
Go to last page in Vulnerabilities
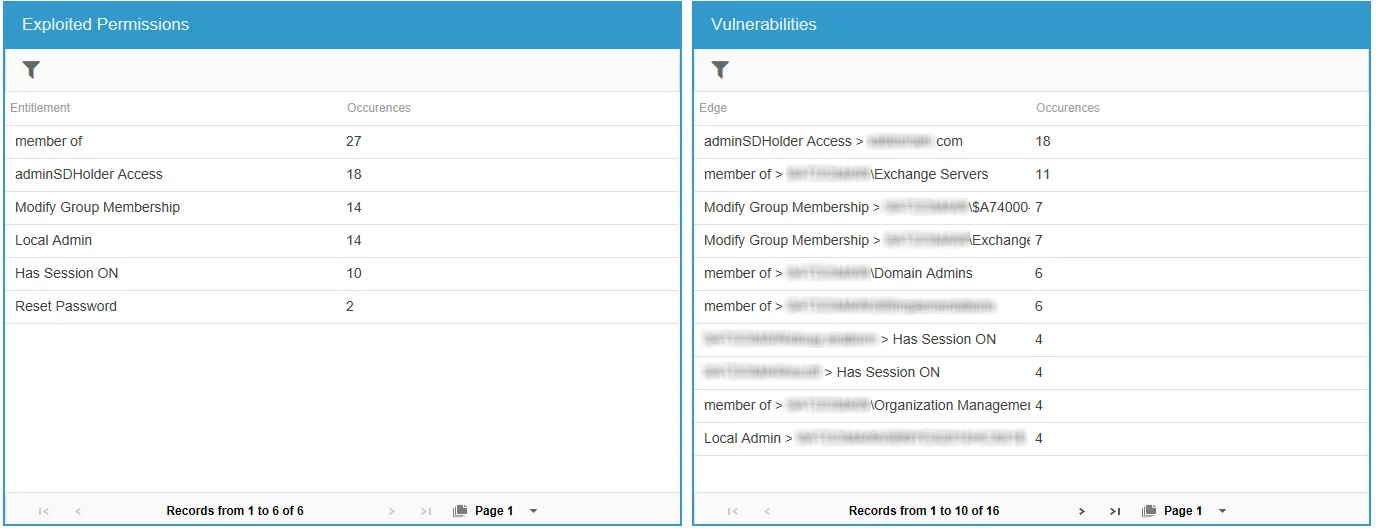(x=1115, y=511)
